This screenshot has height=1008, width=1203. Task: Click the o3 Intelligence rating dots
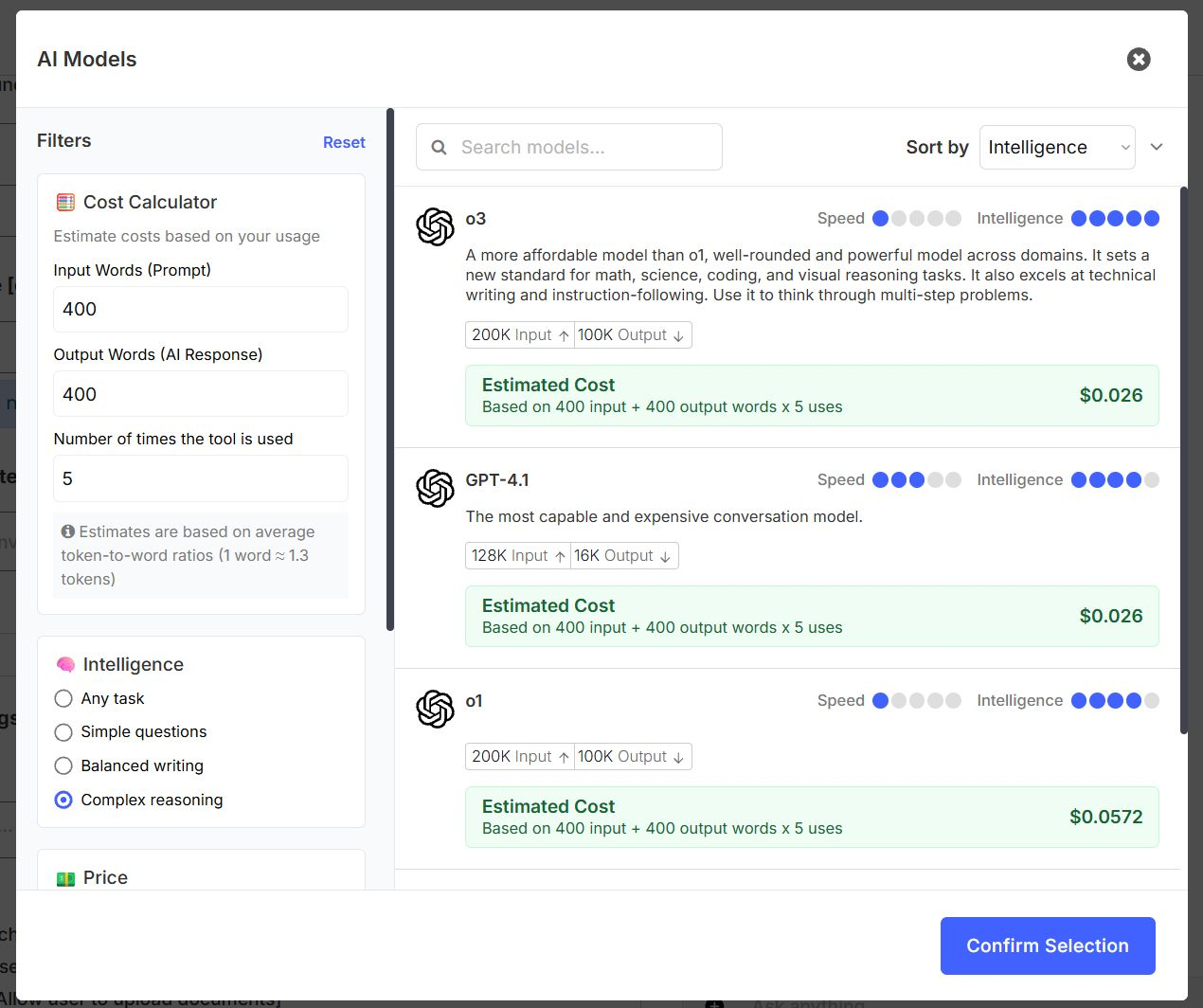point(1115,219)
